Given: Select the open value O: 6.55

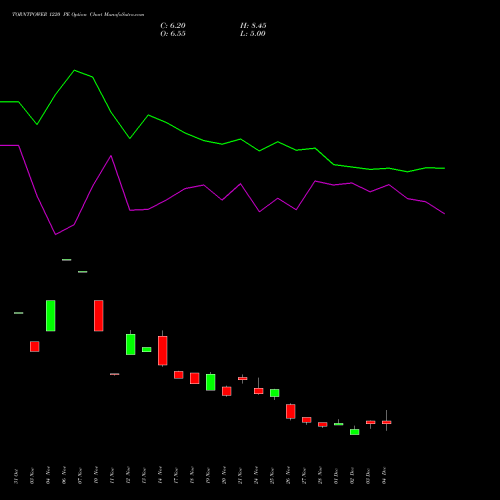Looking at the screenshot, I should coord(173,34).
